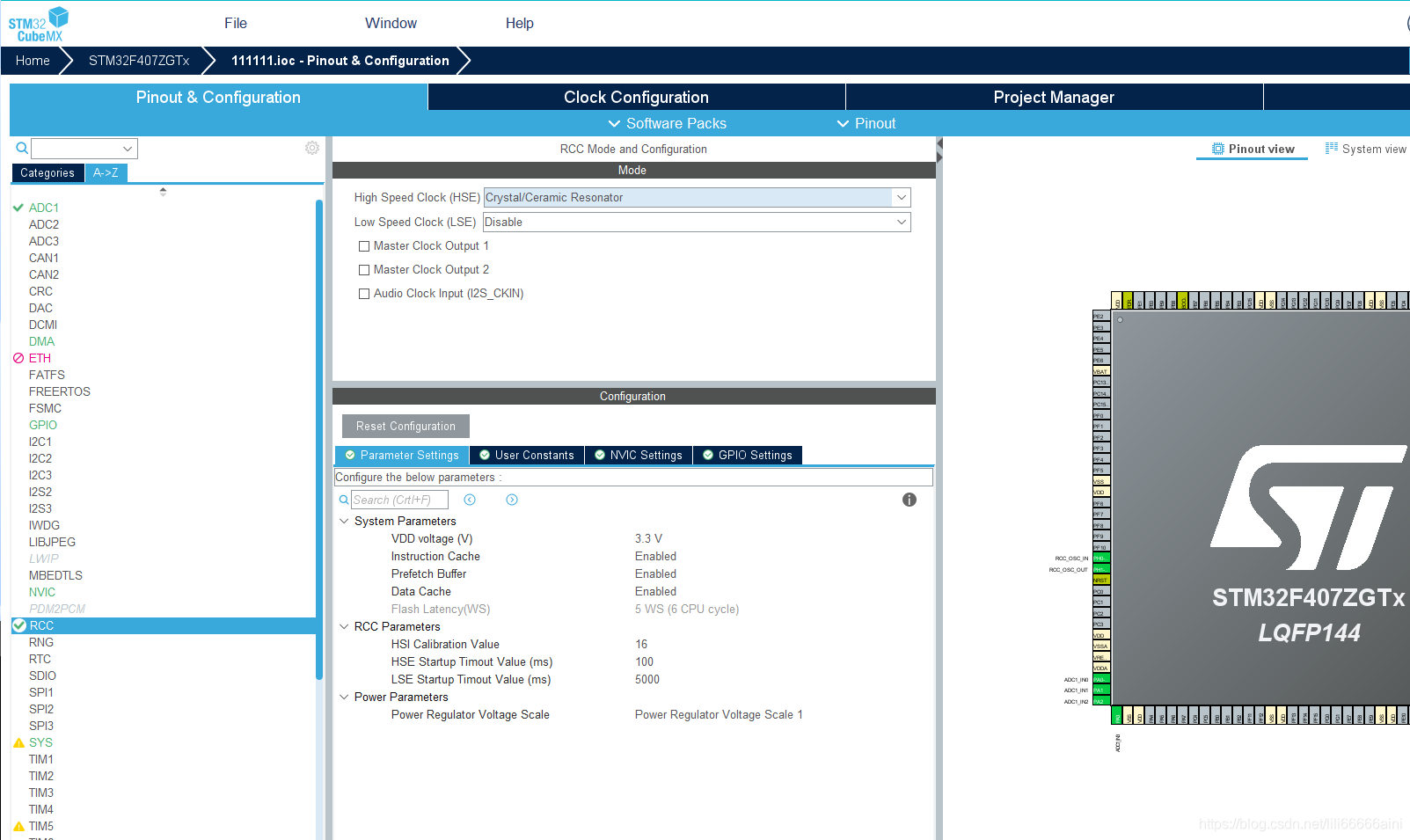This screenshot has height=840, width=1410.
Task: Click the previous search result arrow icon
Action: (470, 500)
